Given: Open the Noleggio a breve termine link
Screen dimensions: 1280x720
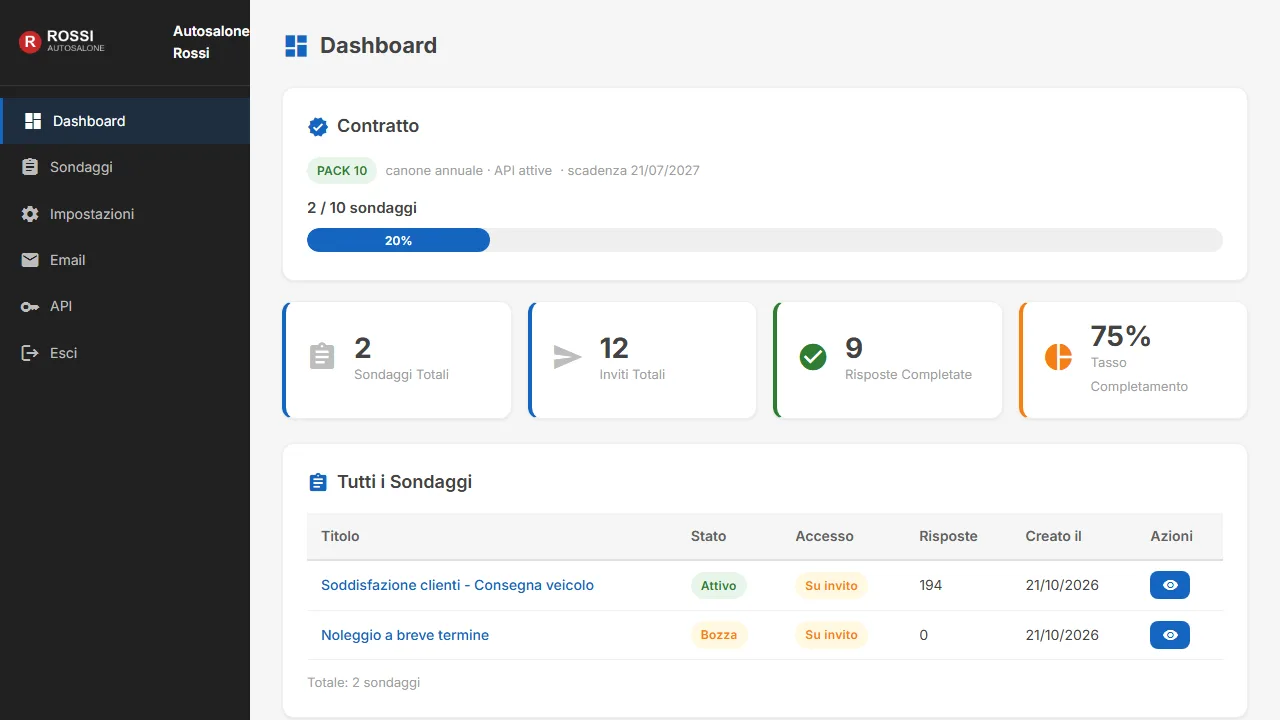Looking at the screenshot, I should pos(405,635).
